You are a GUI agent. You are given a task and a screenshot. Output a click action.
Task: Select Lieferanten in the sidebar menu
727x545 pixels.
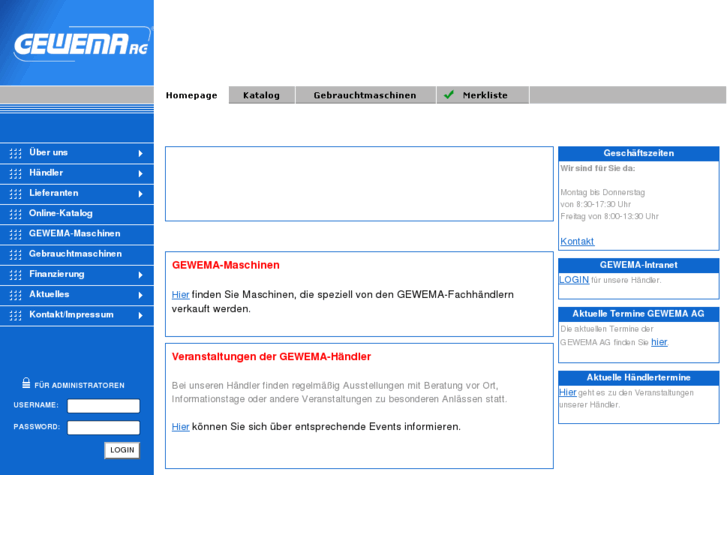77,193
